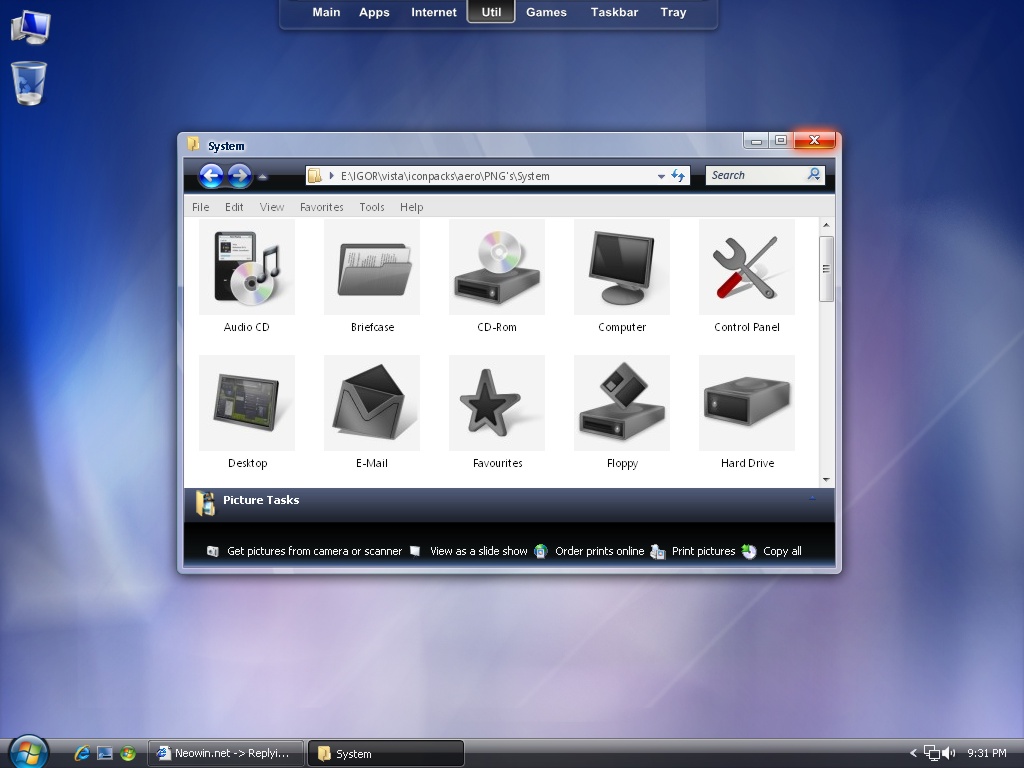Switch to the Games dock tab
The width and height of the screenshot is (1024, 768).
(546, 12)
